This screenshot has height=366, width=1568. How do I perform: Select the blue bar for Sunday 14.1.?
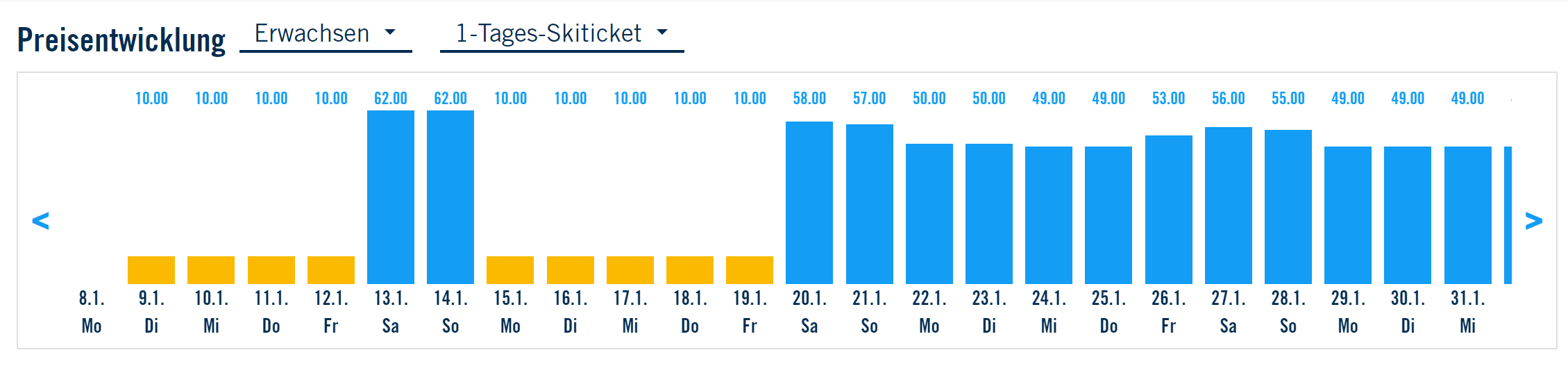click(450, 197)
